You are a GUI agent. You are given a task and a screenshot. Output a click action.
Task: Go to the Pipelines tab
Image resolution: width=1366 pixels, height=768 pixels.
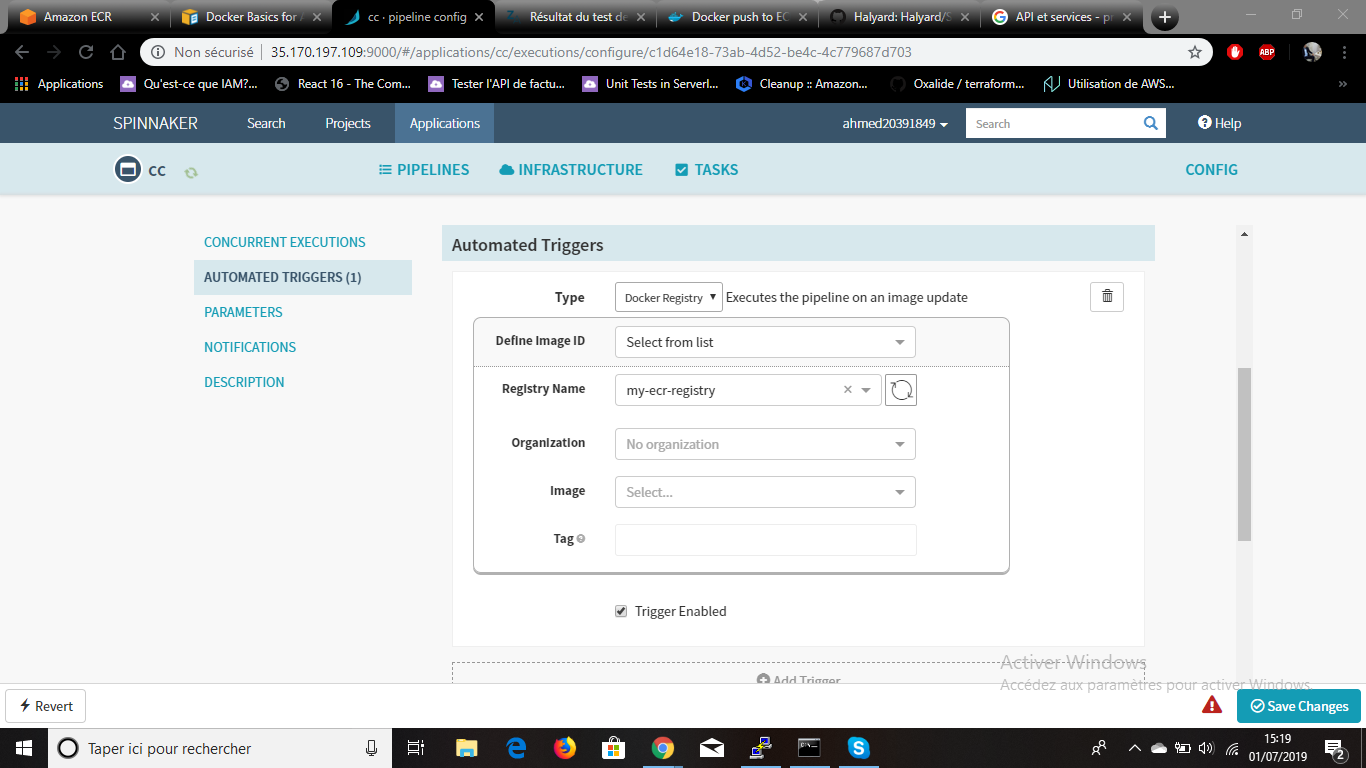tap(424, 170)
